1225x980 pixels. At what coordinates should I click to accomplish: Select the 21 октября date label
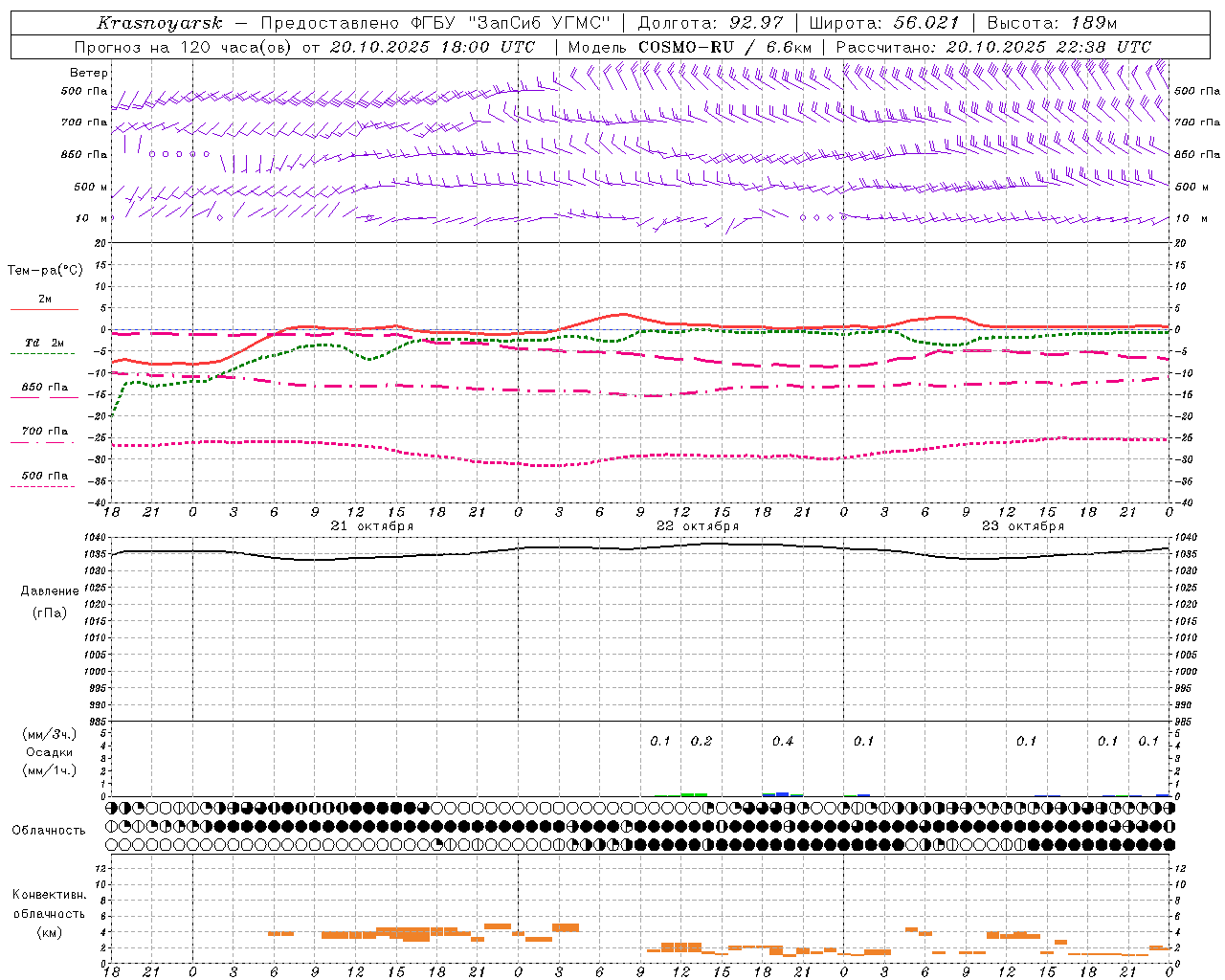coord(372,526)
